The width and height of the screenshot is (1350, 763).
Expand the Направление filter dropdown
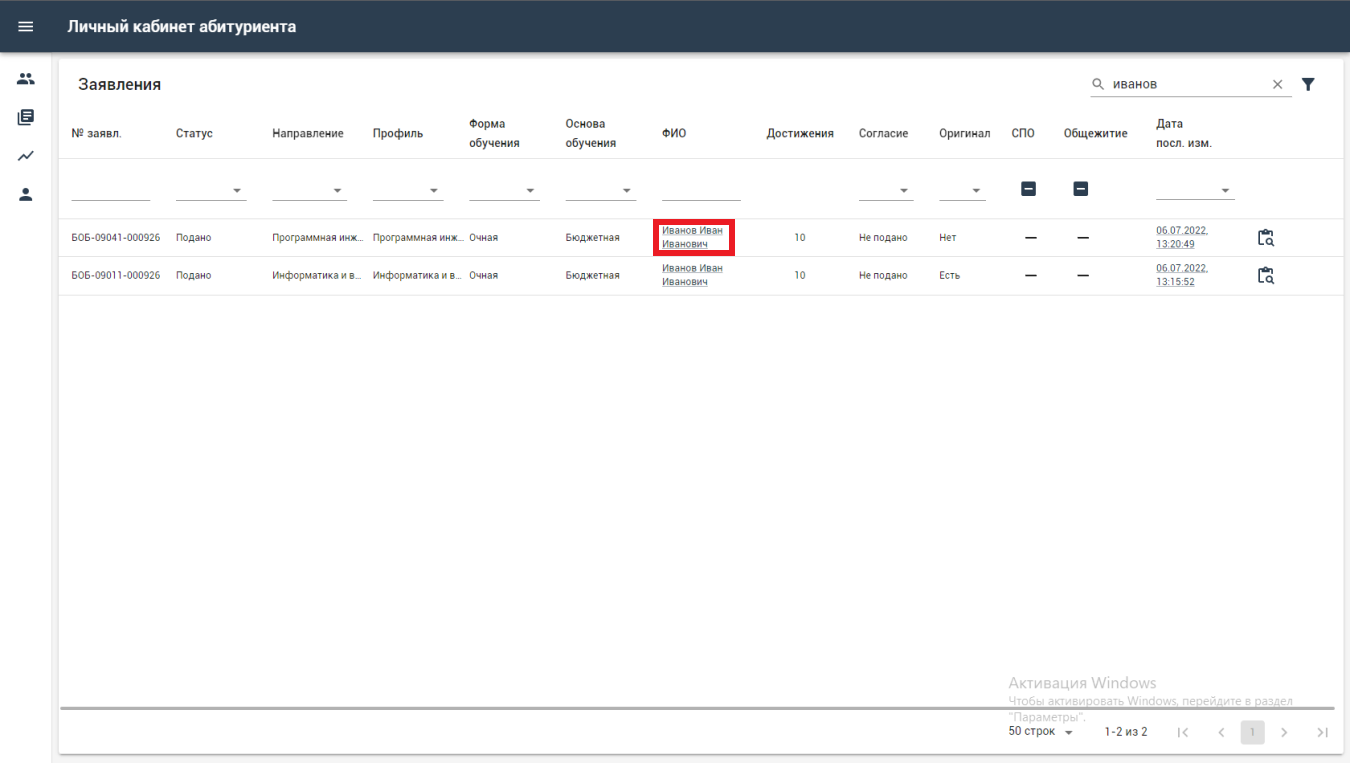(x=309, y=190)
